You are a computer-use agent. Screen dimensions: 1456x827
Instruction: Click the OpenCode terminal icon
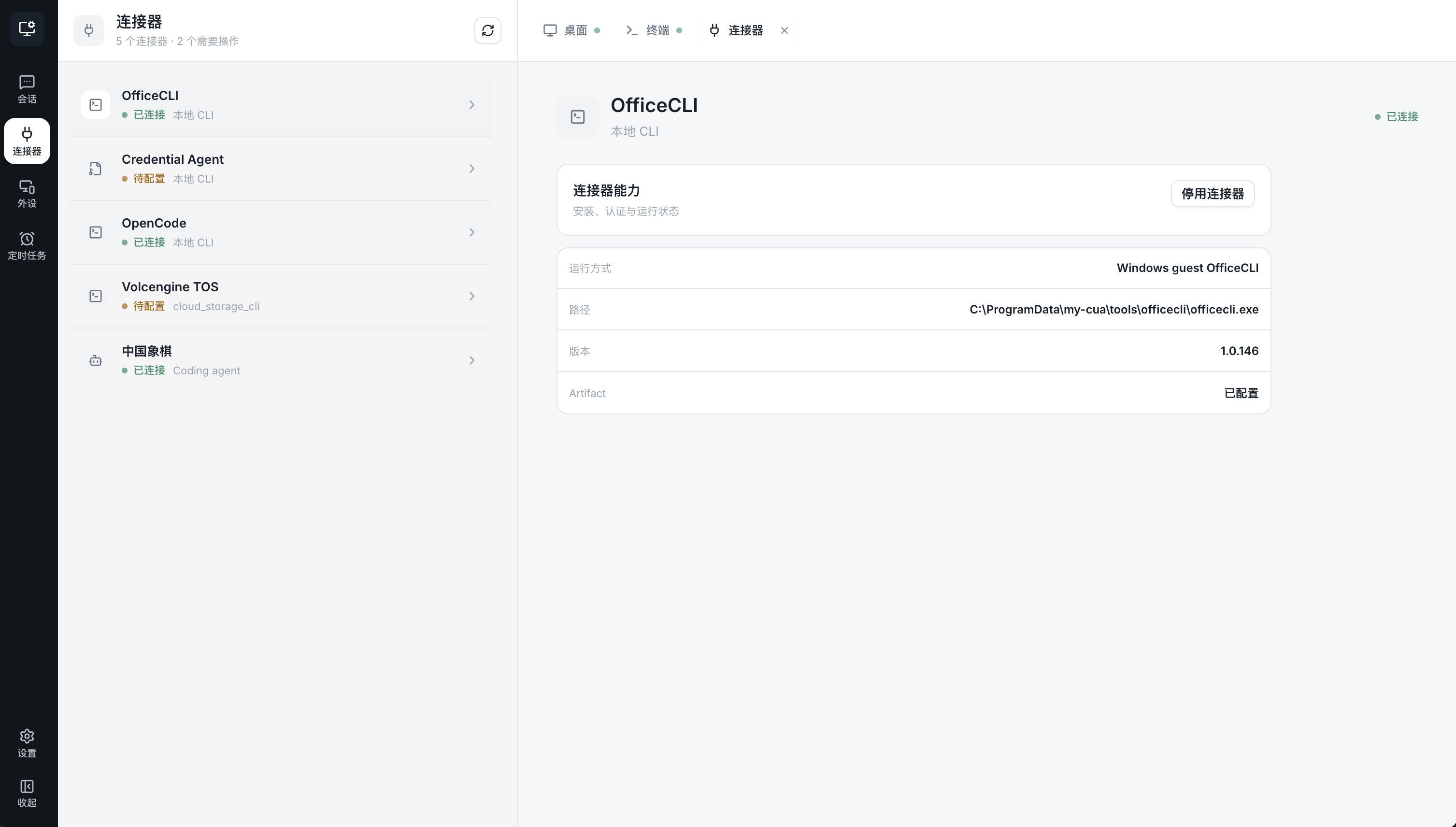click(x=95, y=232)
